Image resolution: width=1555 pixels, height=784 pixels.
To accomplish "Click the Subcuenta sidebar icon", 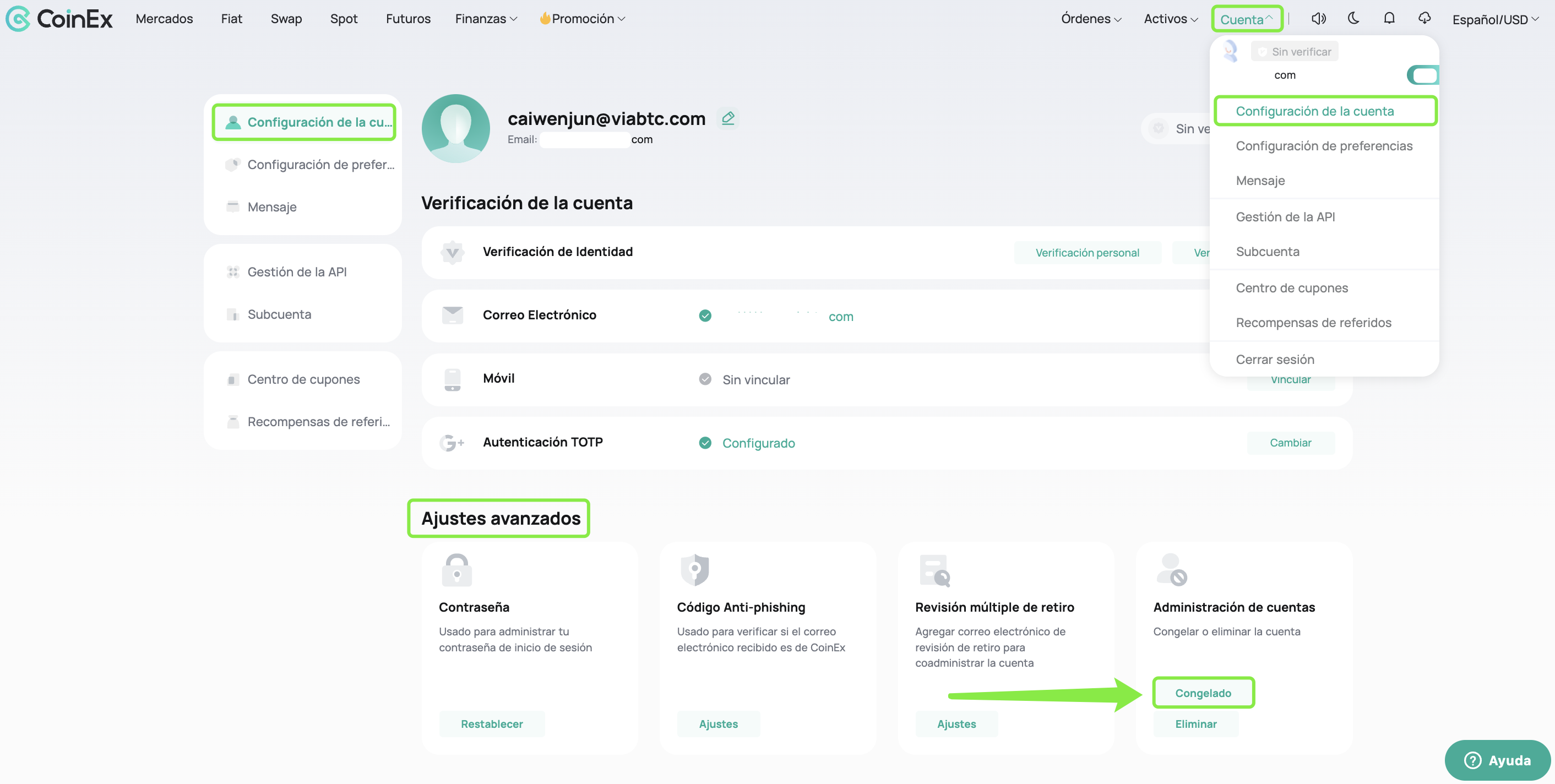I will click(x=233, y=314).
